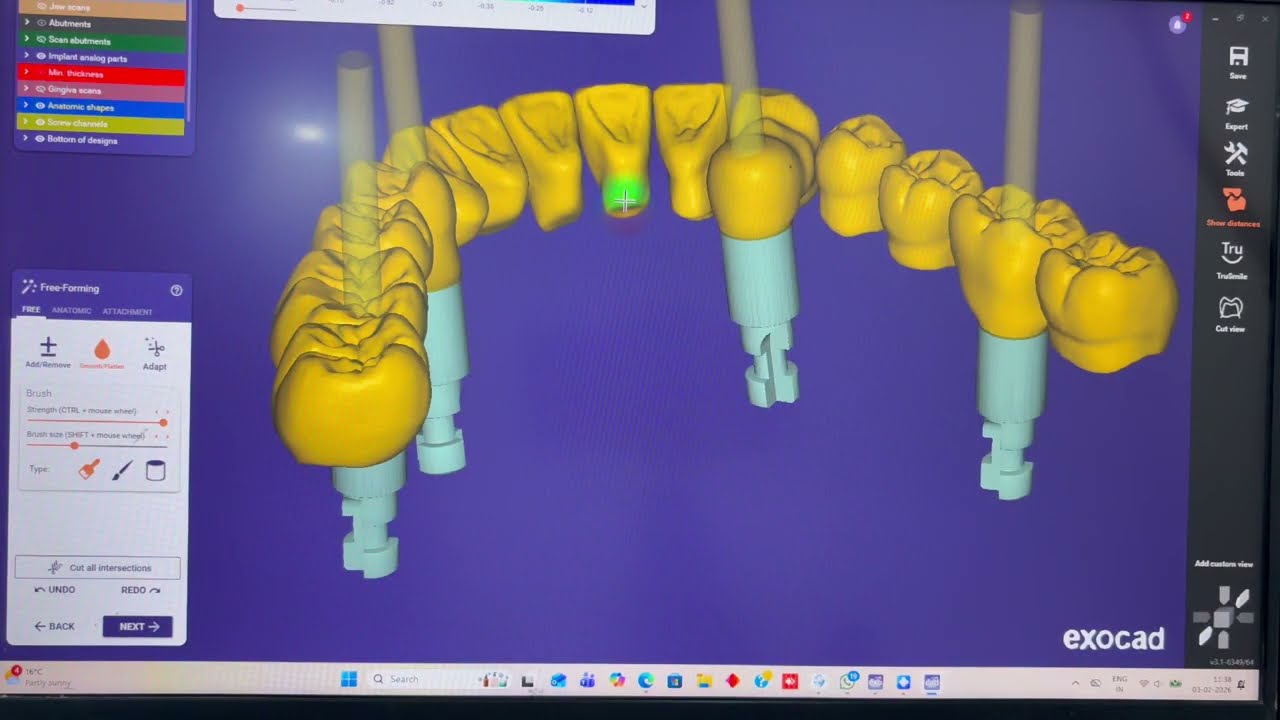
Task: Show hidden system tray icons chevron
Action: (1075, 683)
